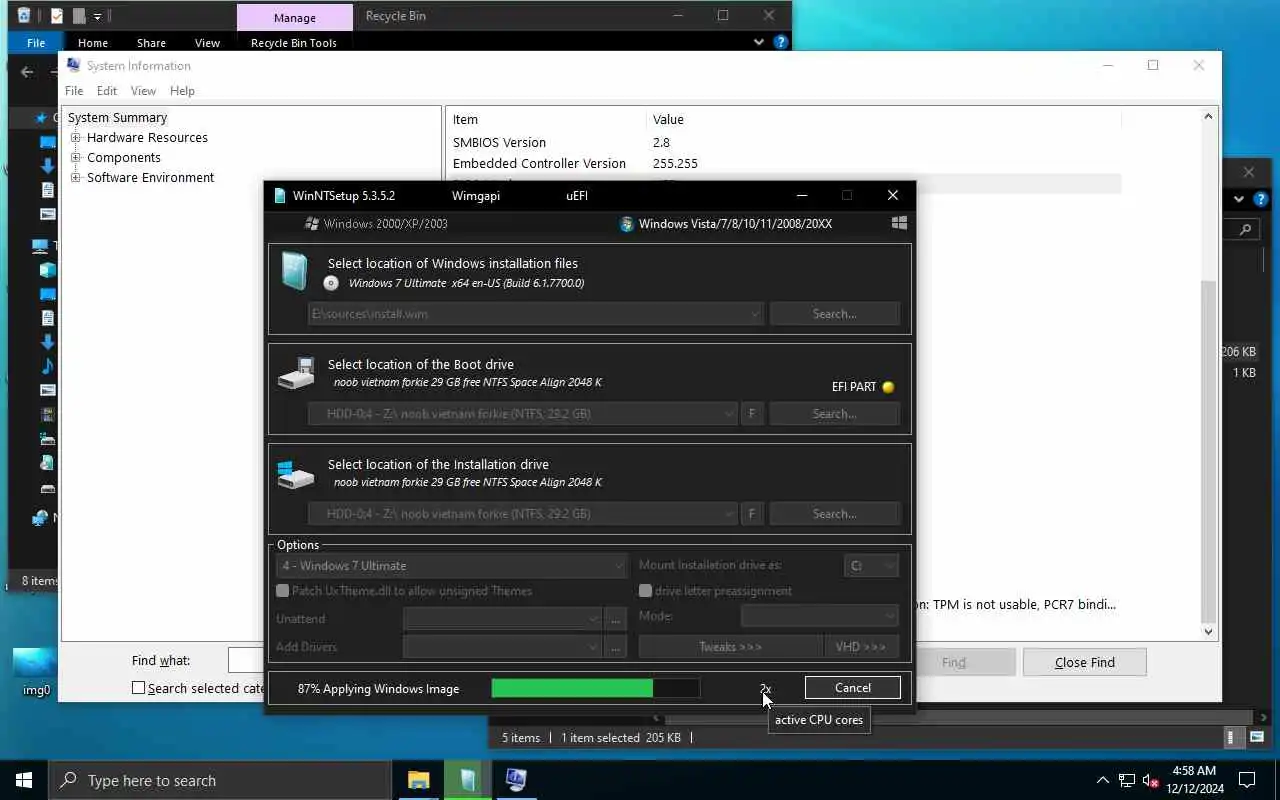Image resolution: width=1280 pixels, height=800 pixels.
Task: Open the Mode dropdown
Action: point(819,616)
